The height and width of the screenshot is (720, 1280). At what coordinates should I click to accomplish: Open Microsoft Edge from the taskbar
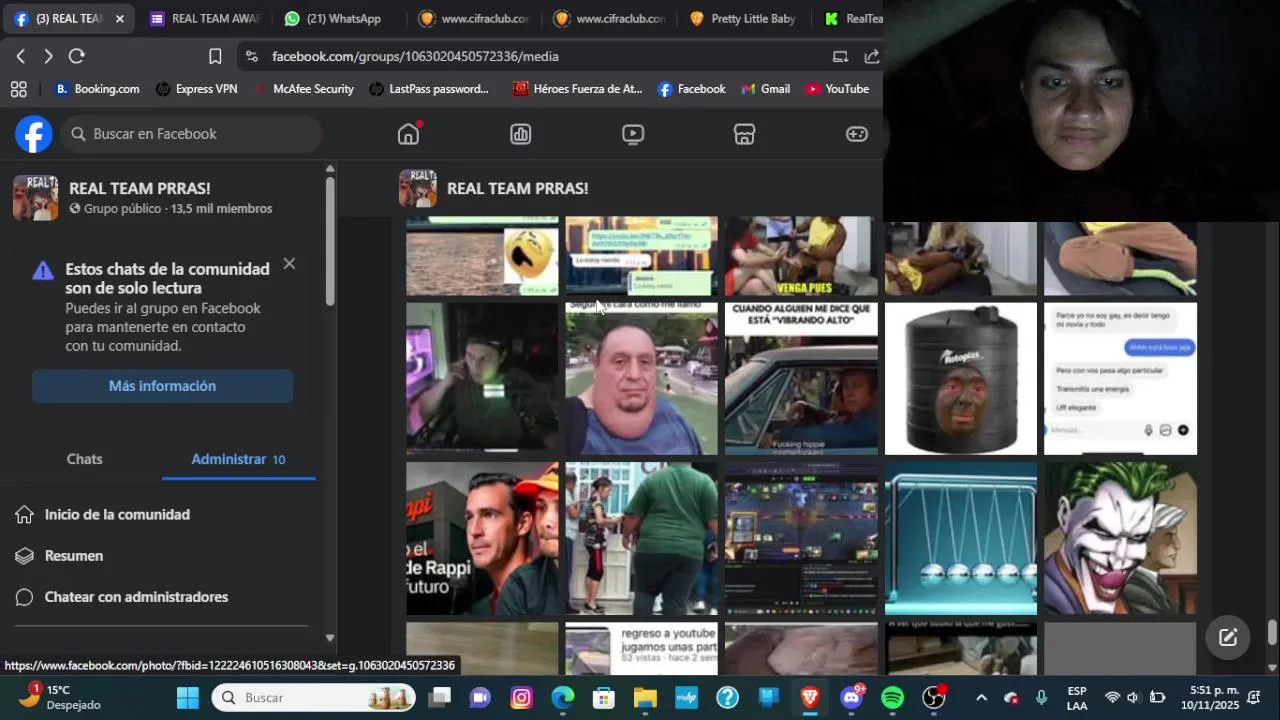click(562, 697)
